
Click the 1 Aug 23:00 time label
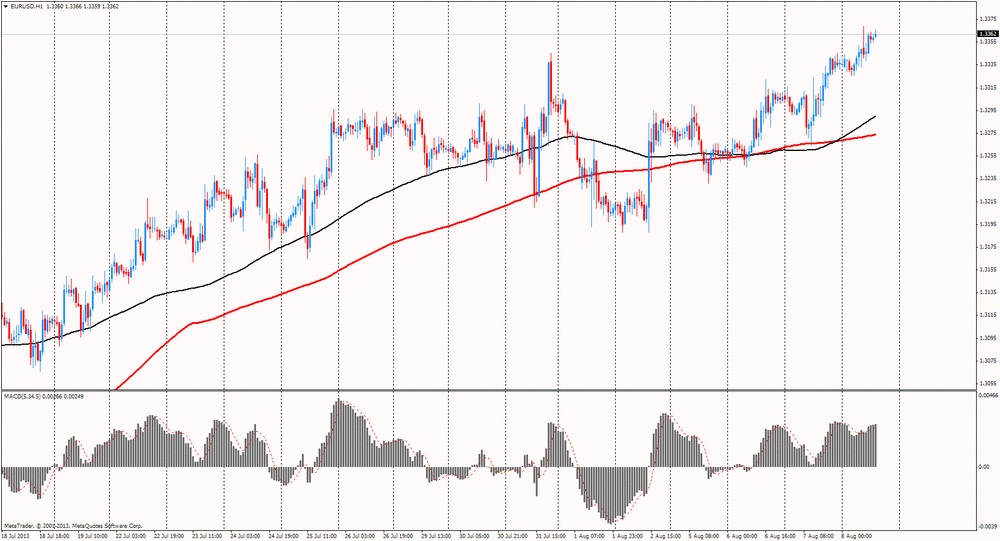pos(628,536)
